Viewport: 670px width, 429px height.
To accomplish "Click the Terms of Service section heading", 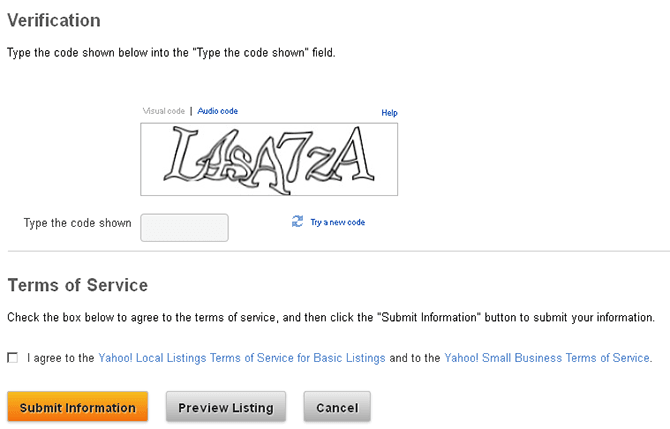I will click(x=77, y=285).
